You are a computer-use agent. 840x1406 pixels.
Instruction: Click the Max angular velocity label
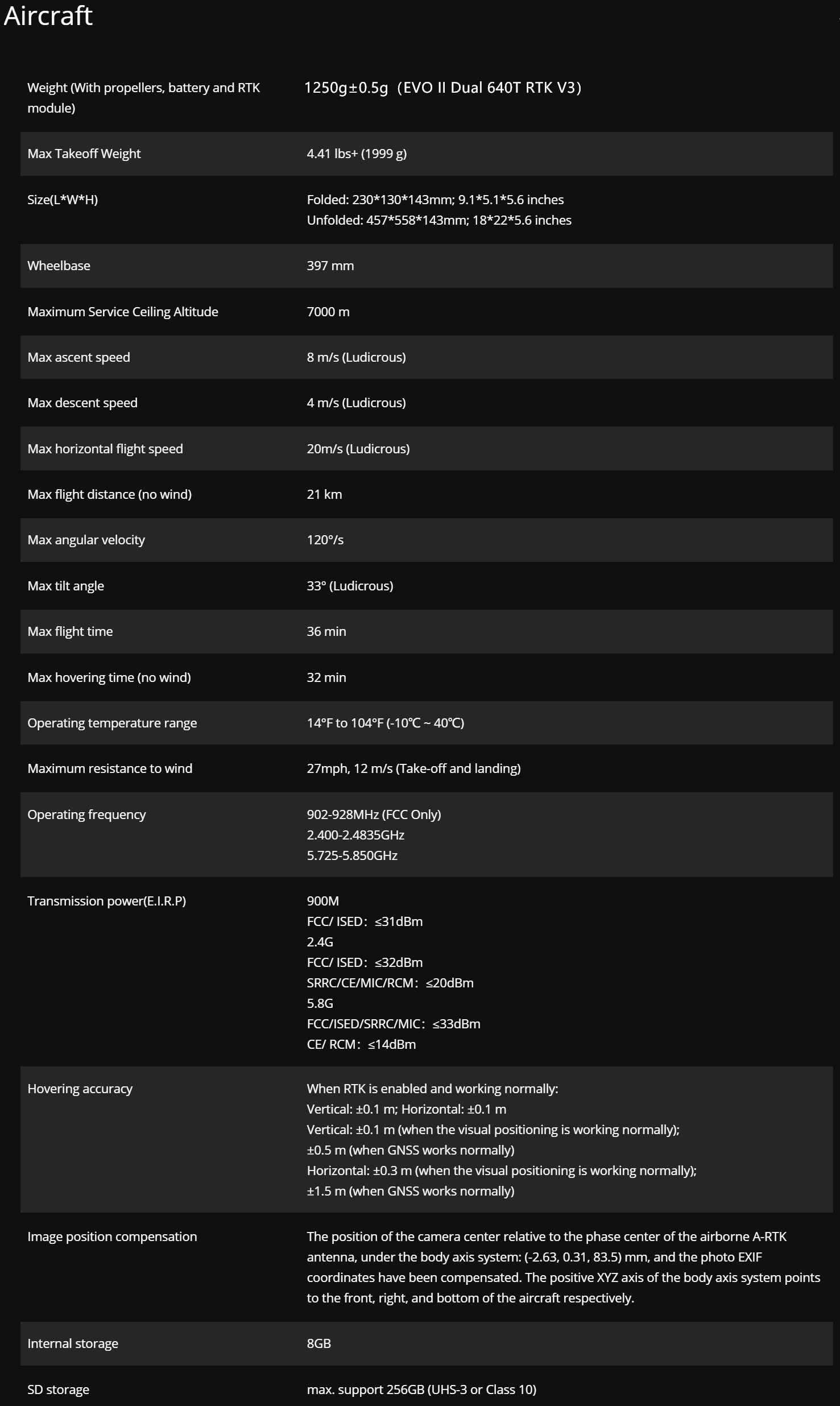[86, 540]
